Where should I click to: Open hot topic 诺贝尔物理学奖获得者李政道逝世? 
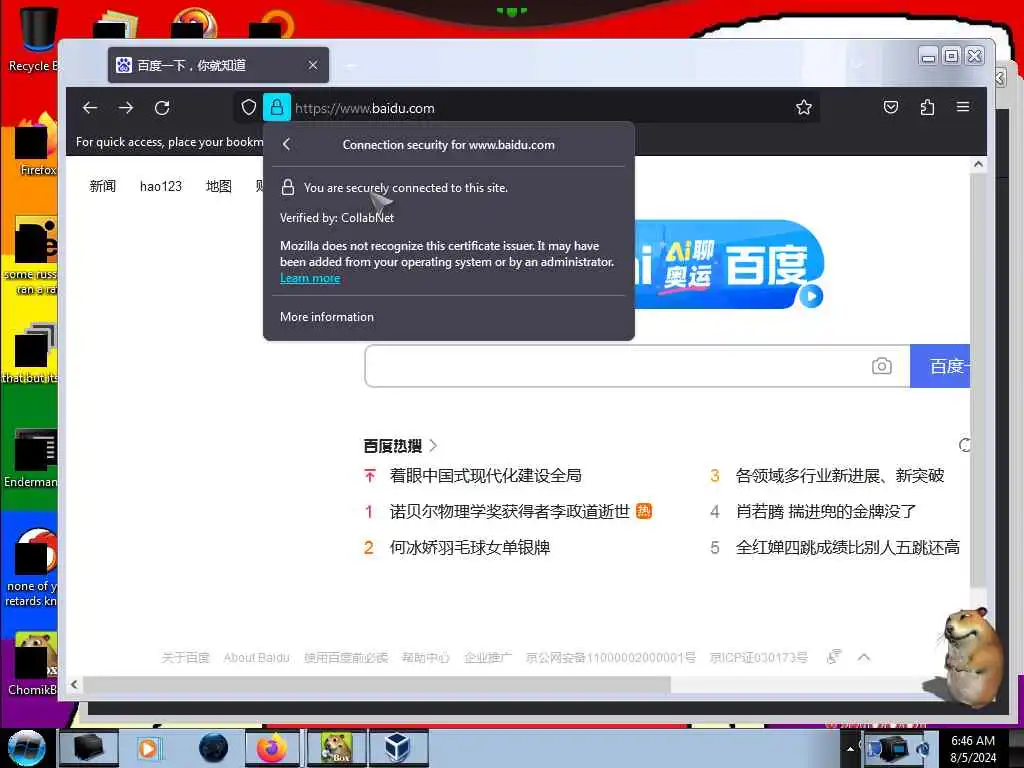pyautogui.click(x=509, y=511)
